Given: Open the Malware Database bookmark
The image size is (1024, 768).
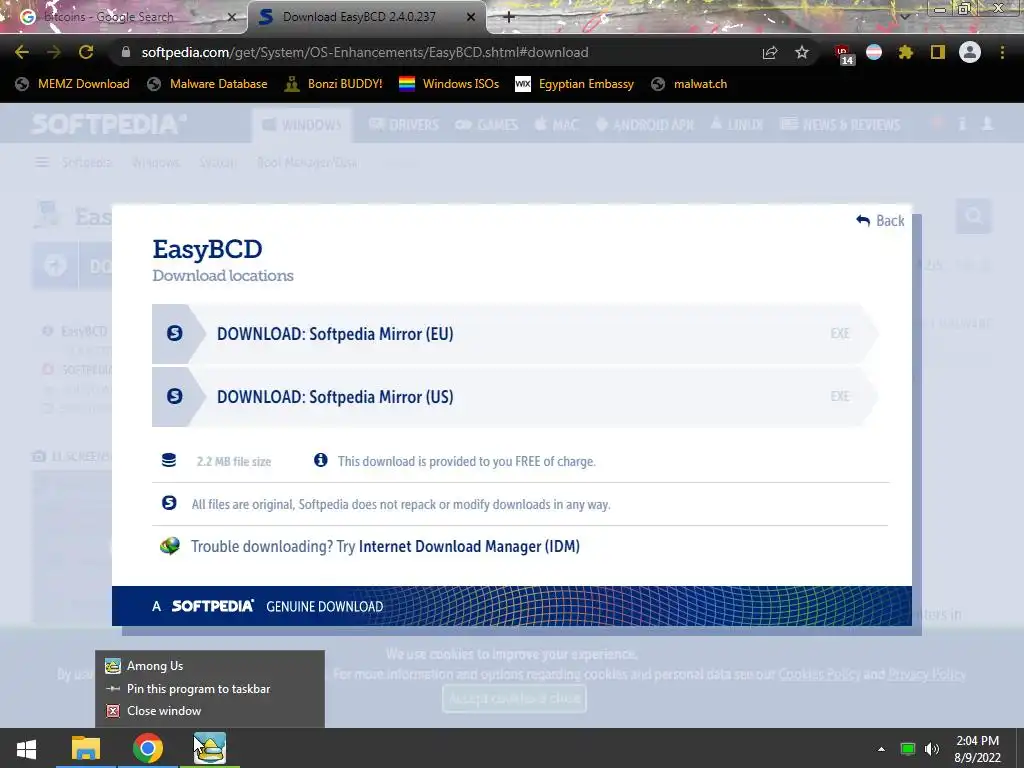Looking at the screenshot, I should tap(207, 84).
